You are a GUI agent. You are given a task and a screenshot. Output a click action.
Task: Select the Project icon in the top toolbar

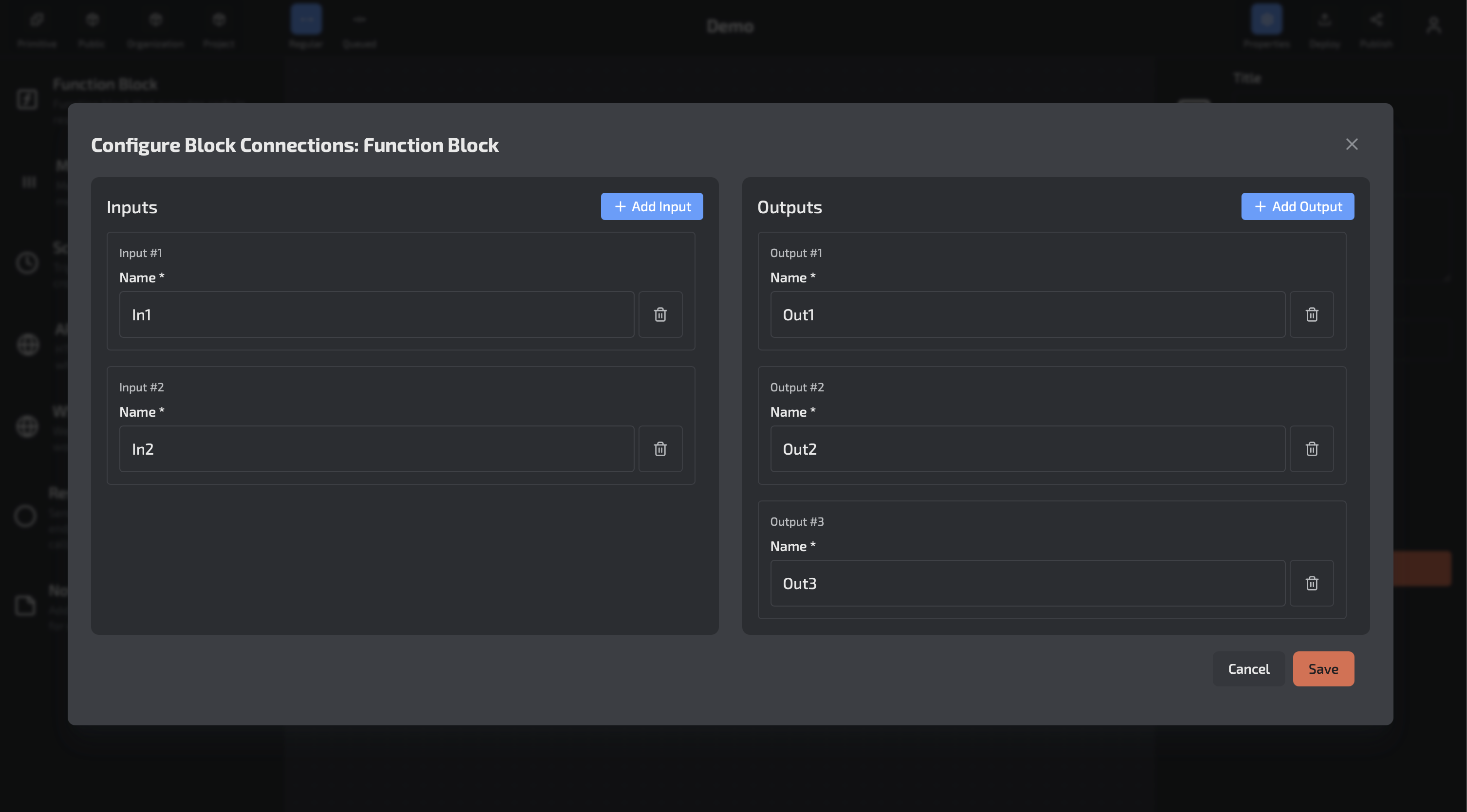tap(218, 19)
